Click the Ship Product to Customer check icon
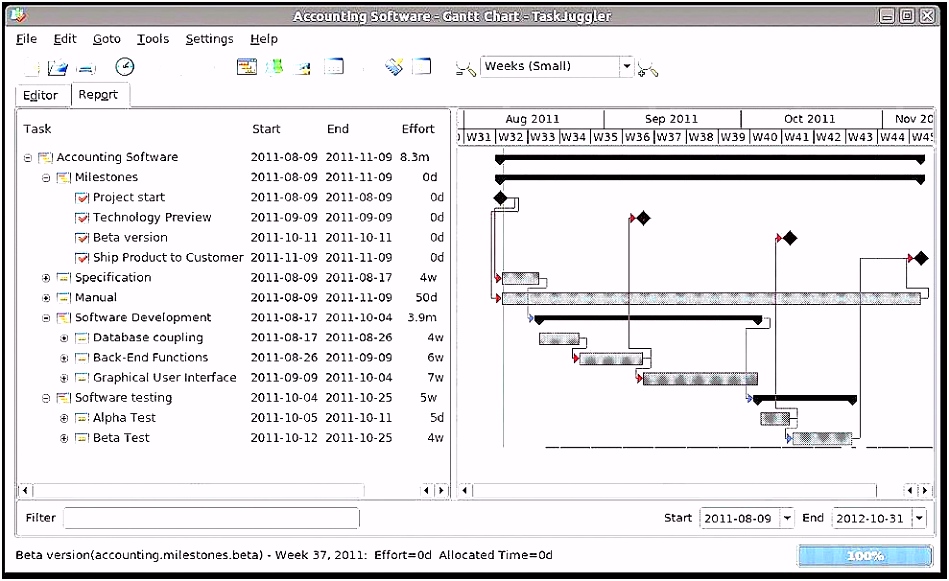 pos(82,258)
